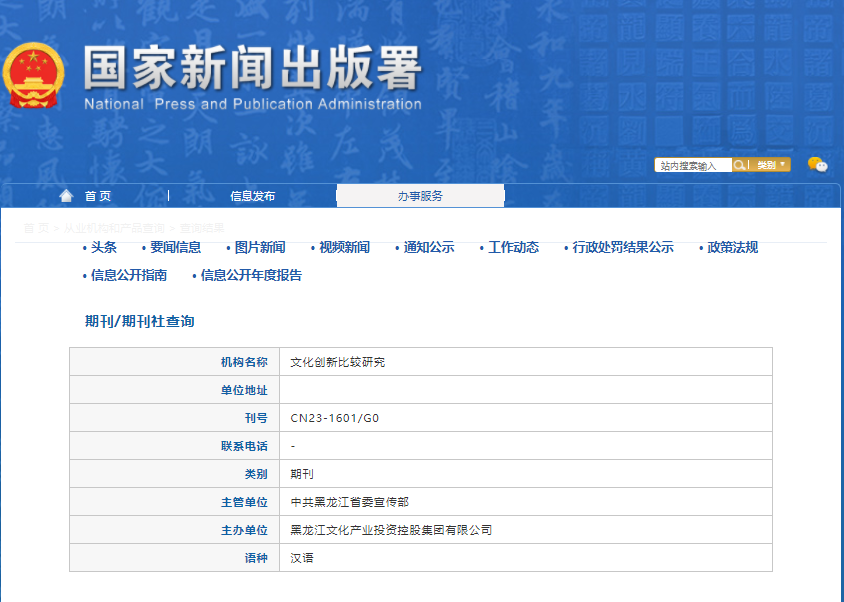Navigate to 图片新闻 section
This screenshot has width=844, height=602.
click(260, 248)
